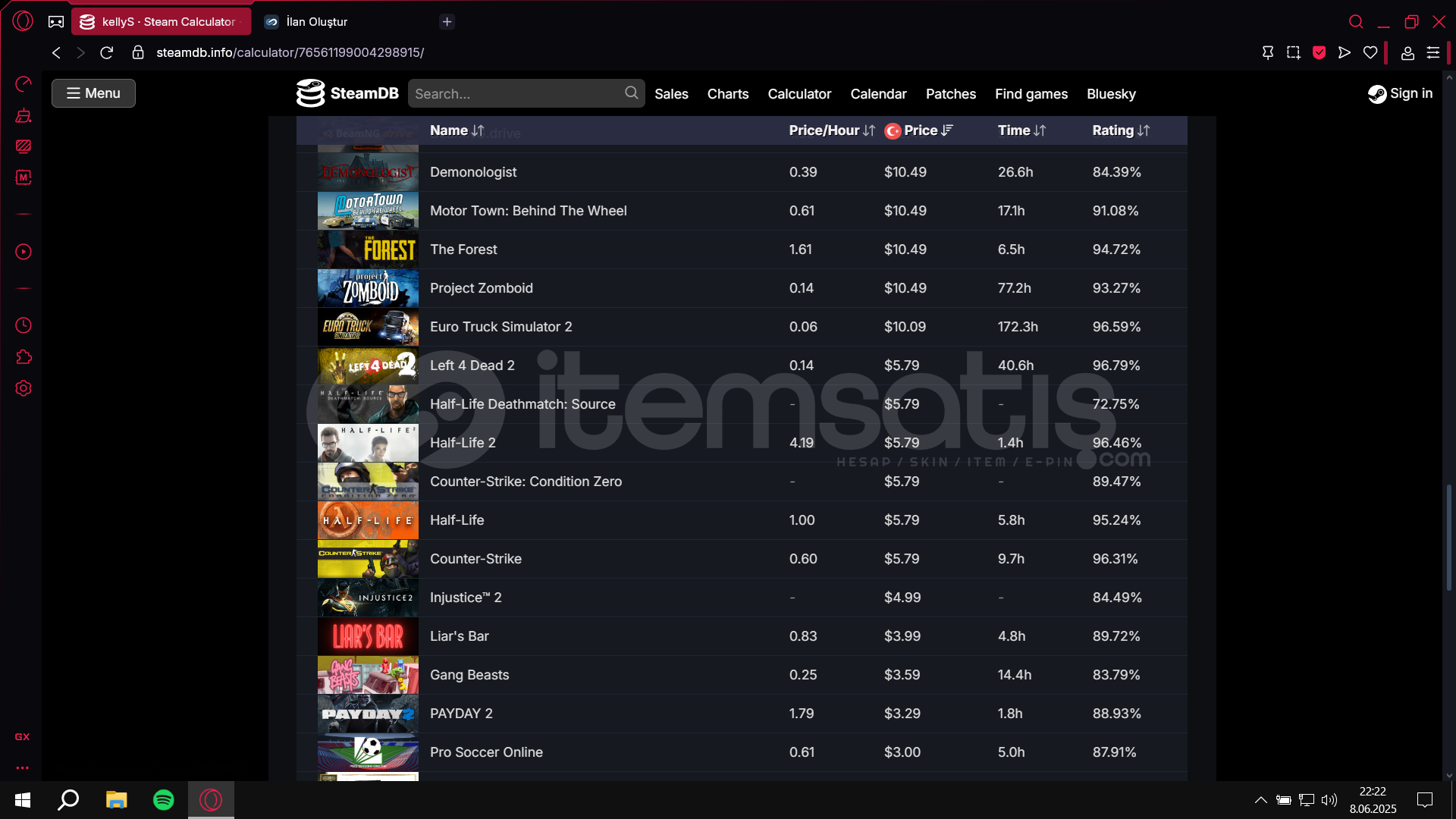Open the sidebar player icon
Image resolution: width=1456 pixels, height=819 pixels.
point(24,252)
